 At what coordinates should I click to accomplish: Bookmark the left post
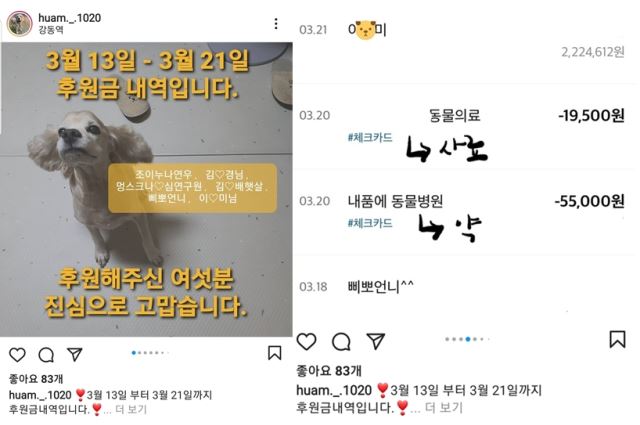tap(274, 353)
